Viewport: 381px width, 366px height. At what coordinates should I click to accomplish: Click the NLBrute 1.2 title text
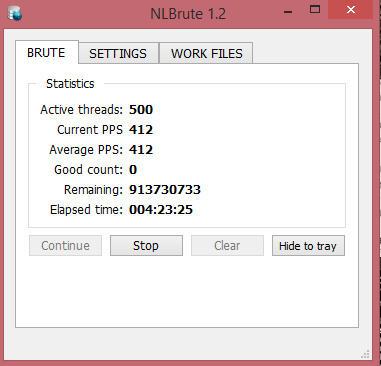188,14
